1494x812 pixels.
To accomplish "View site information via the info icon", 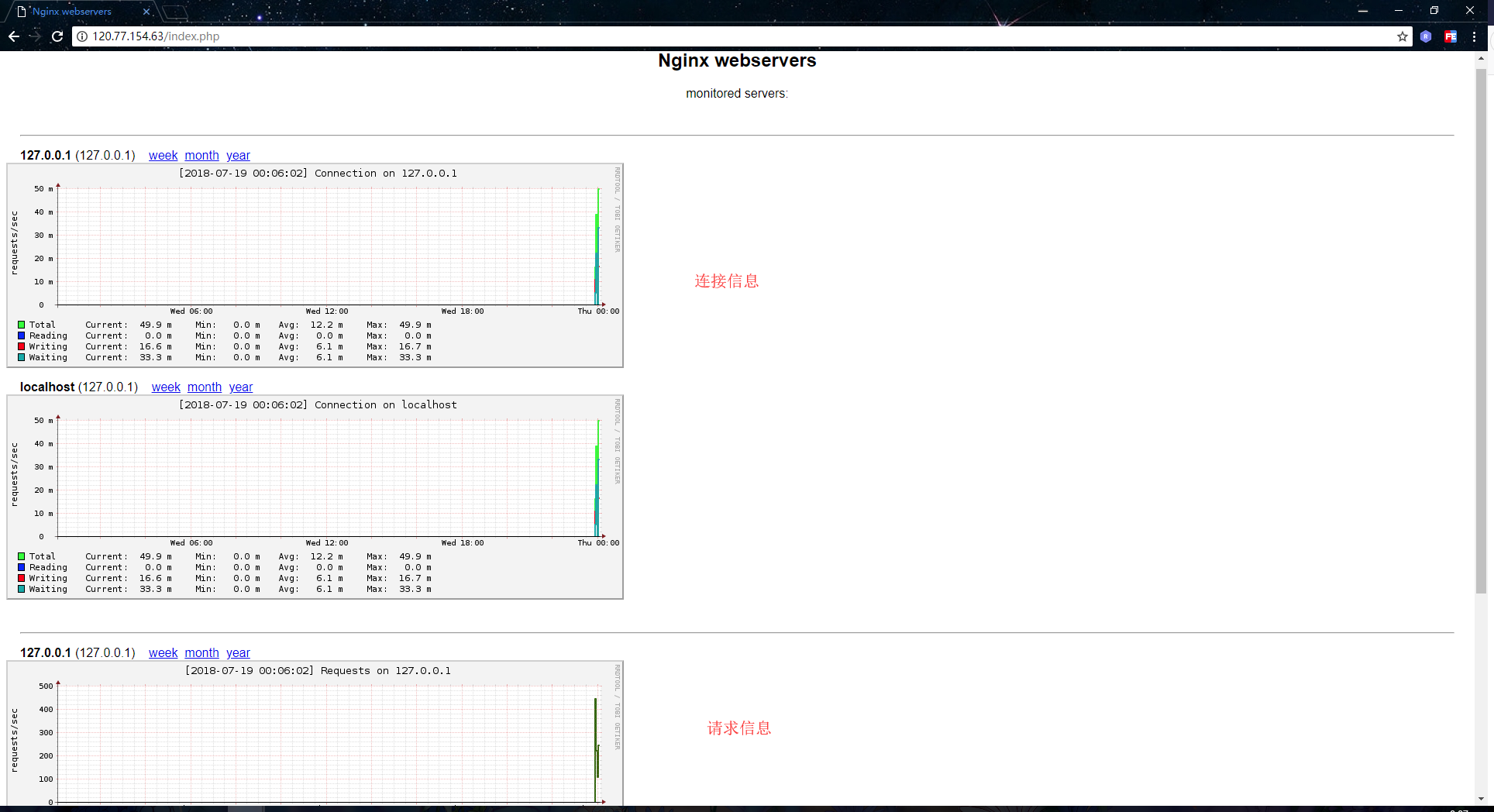I will click(82, 36).
